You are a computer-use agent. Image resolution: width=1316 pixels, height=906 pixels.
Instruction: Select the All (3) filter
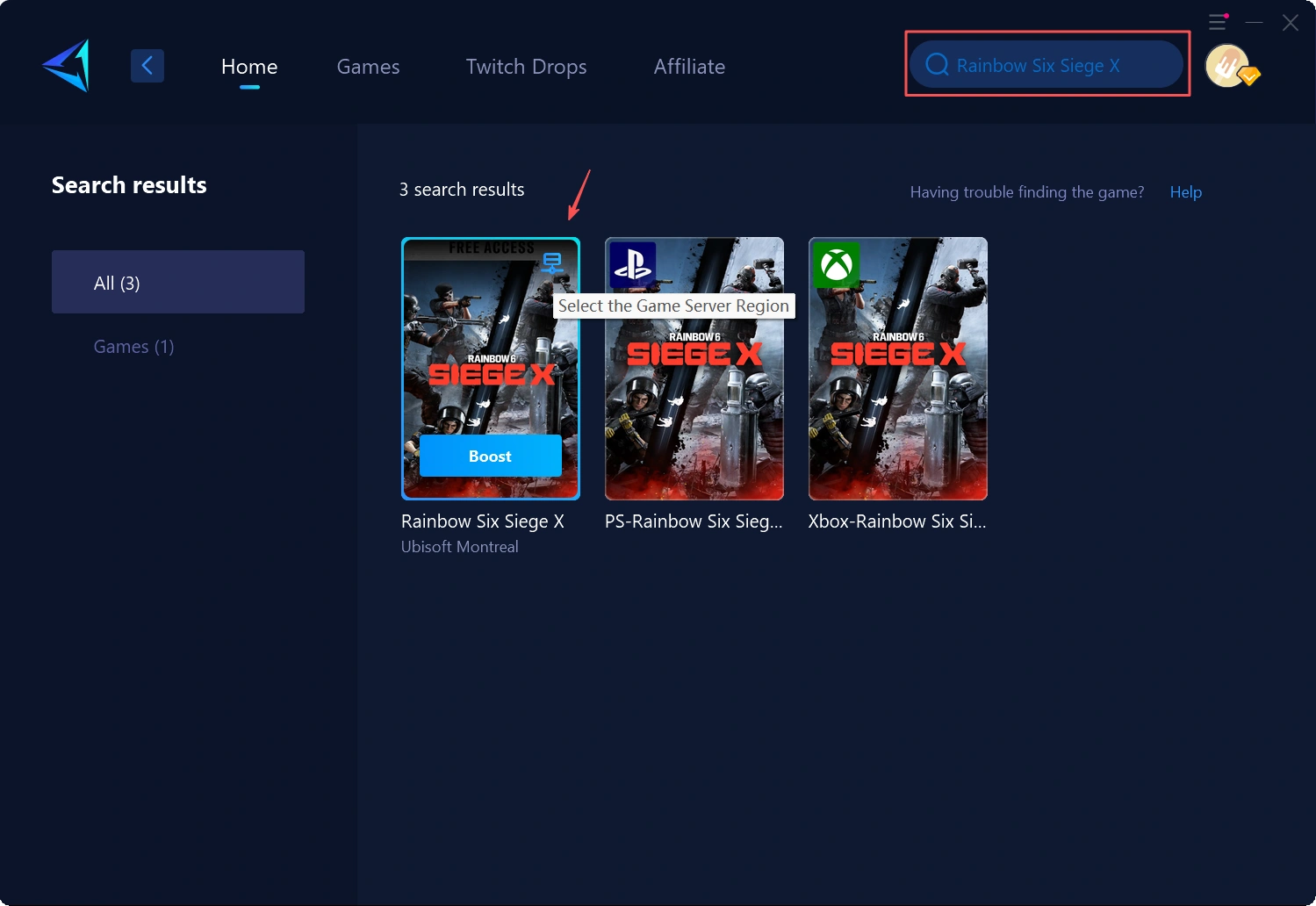pyautogui.click(x=178, y=283)
